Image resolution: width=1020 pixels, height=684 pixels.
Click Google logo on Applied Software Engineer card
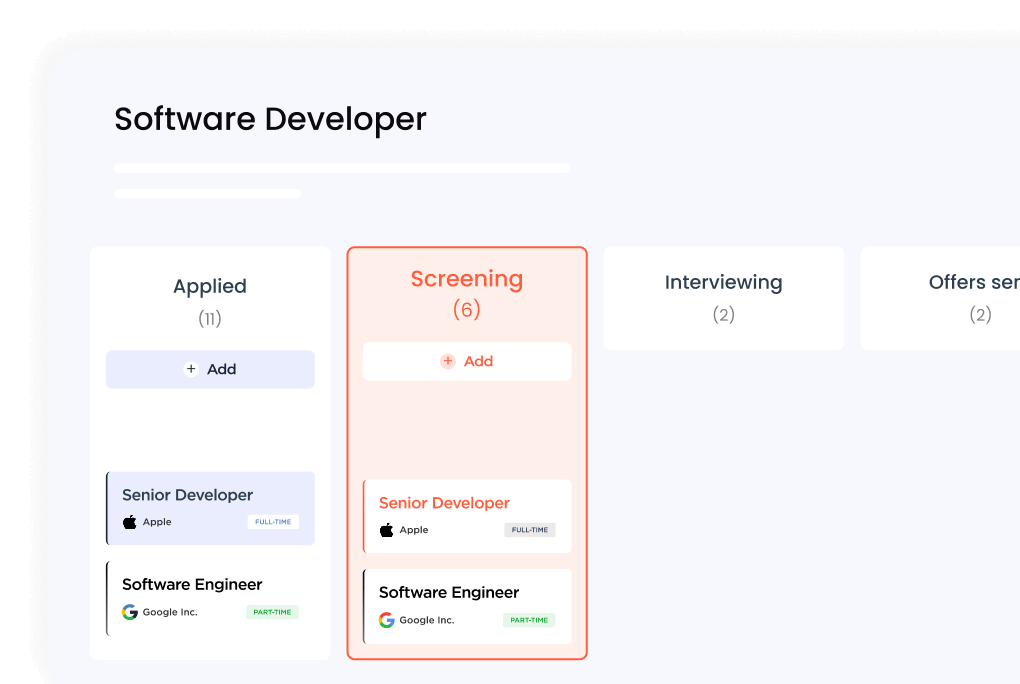129,612
